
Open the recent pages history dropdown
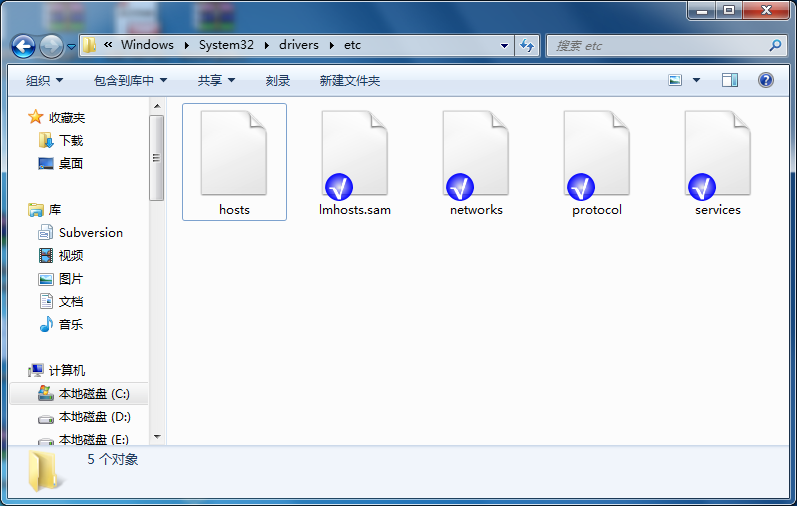pos(72,46)
